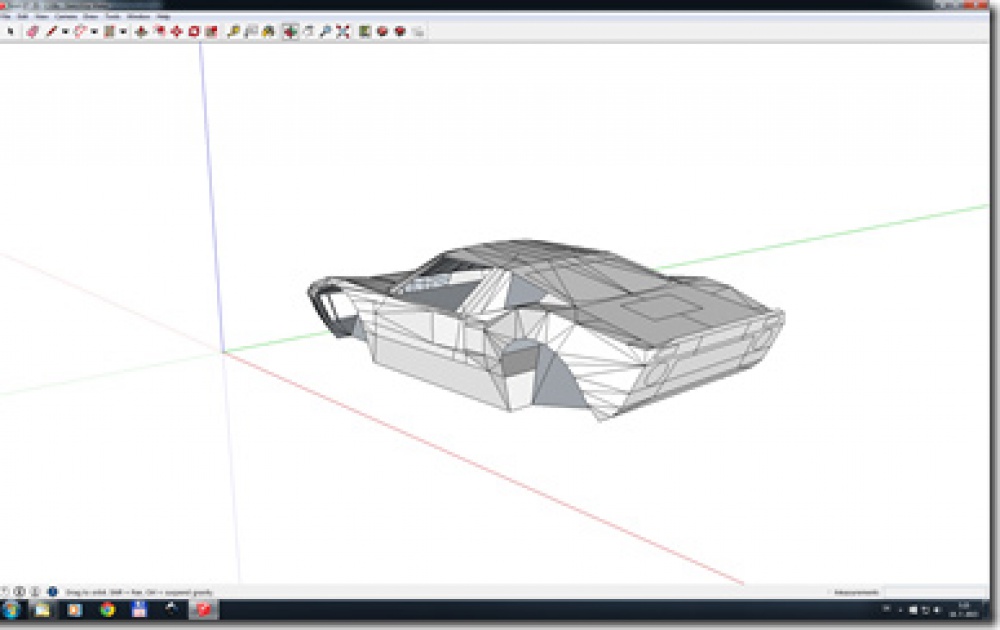The width and height of the screenshot is (1000, 630).
Task: Click the Measurements input box
Action: [936, 592]
